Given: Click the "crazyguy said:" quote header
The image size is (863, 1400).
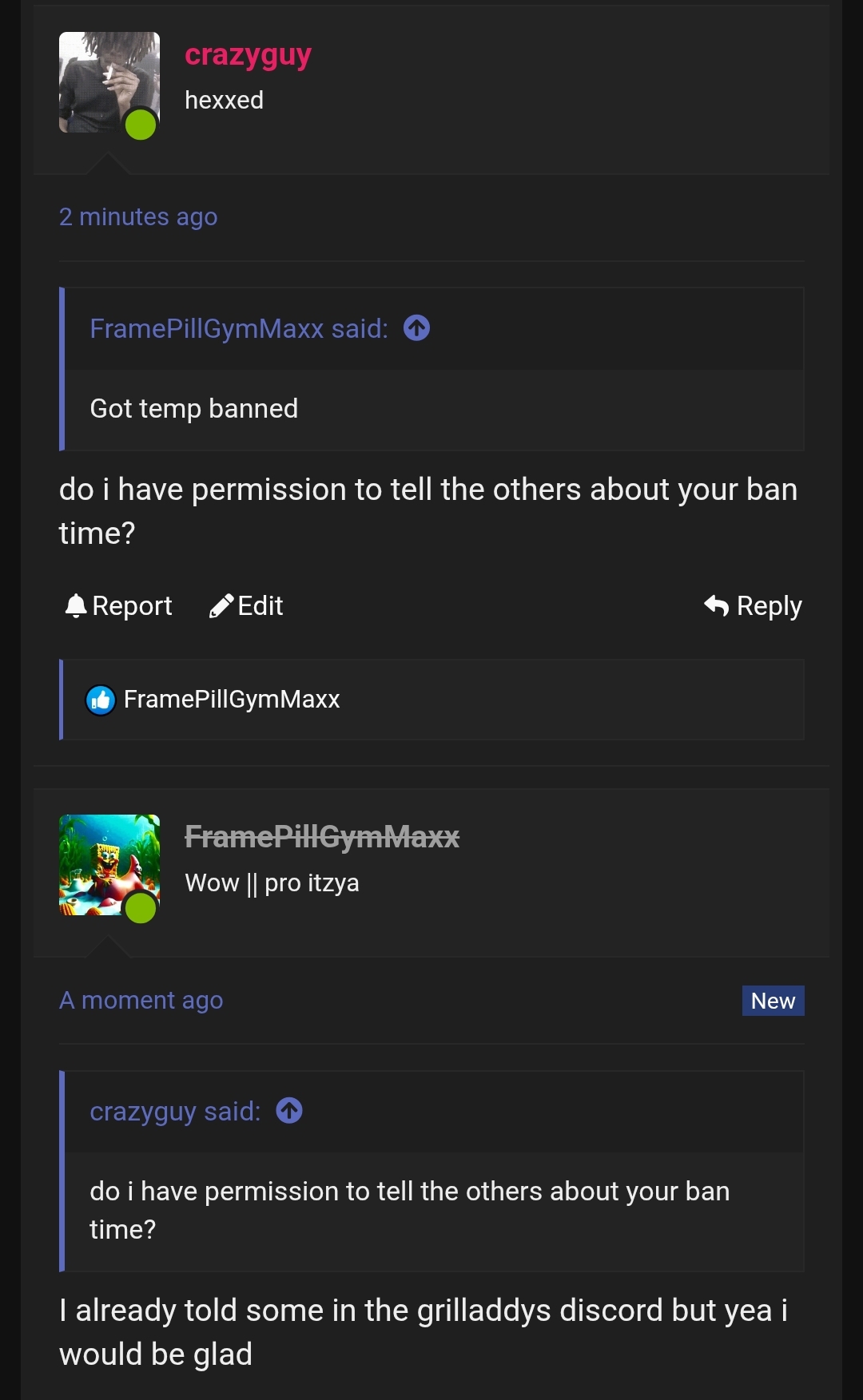Looking at the screenshot, I should pos(175,1112).
